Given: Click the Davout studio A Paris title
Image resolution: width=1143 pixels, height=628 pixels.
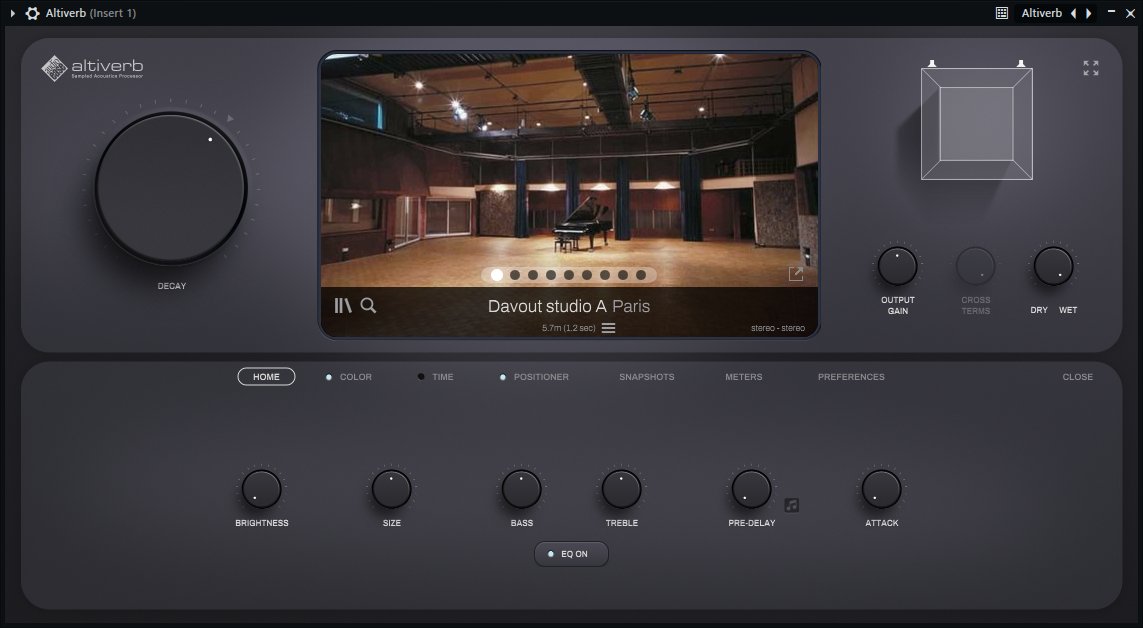Looking at the screenshot, I should coord(569,306).
